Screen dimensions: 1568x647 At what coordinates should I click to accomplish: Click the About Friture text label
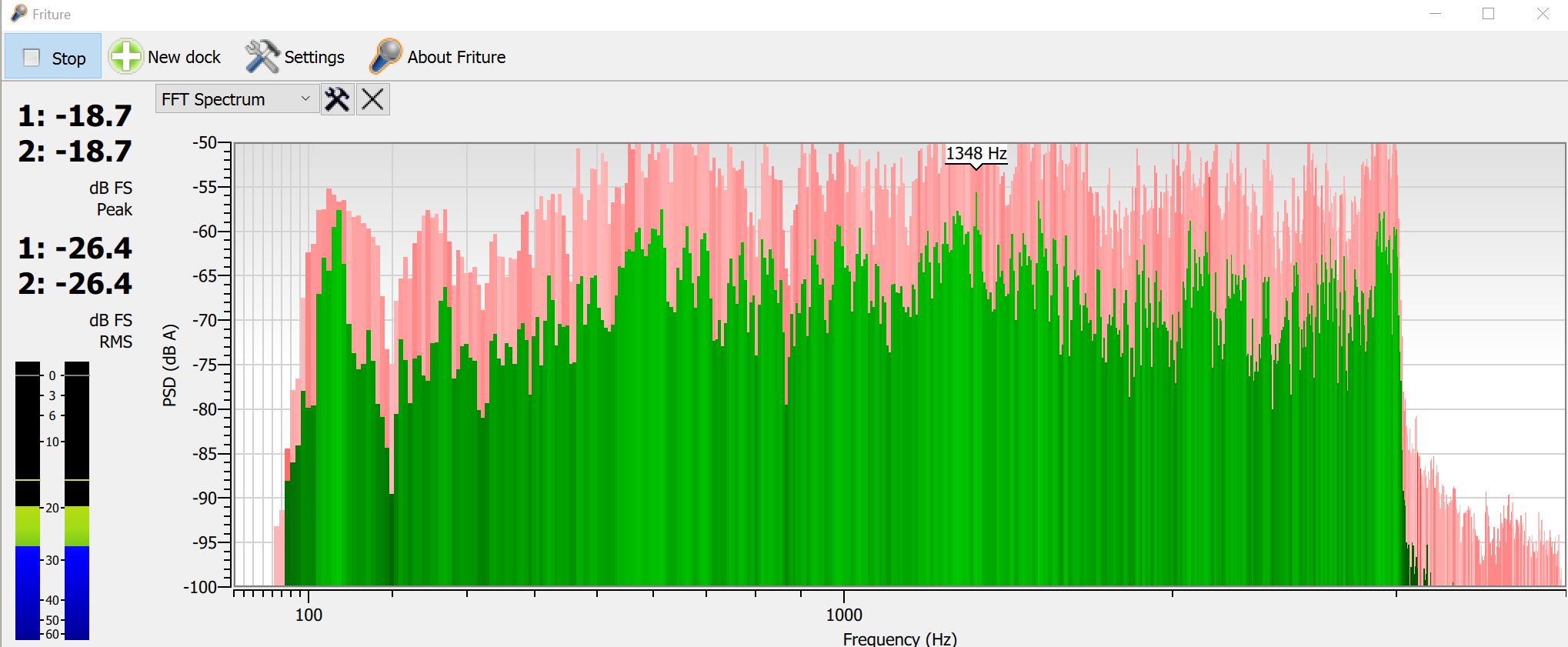(456, 57)
